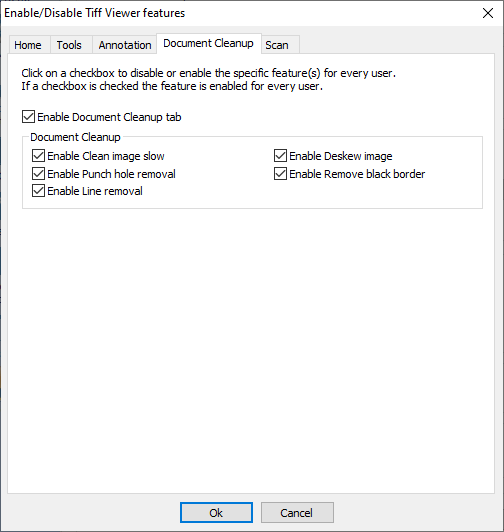Screen dimensions: 504x532
Task: Click the 'Enable Remove black border' label text
Action: point(357,174)
